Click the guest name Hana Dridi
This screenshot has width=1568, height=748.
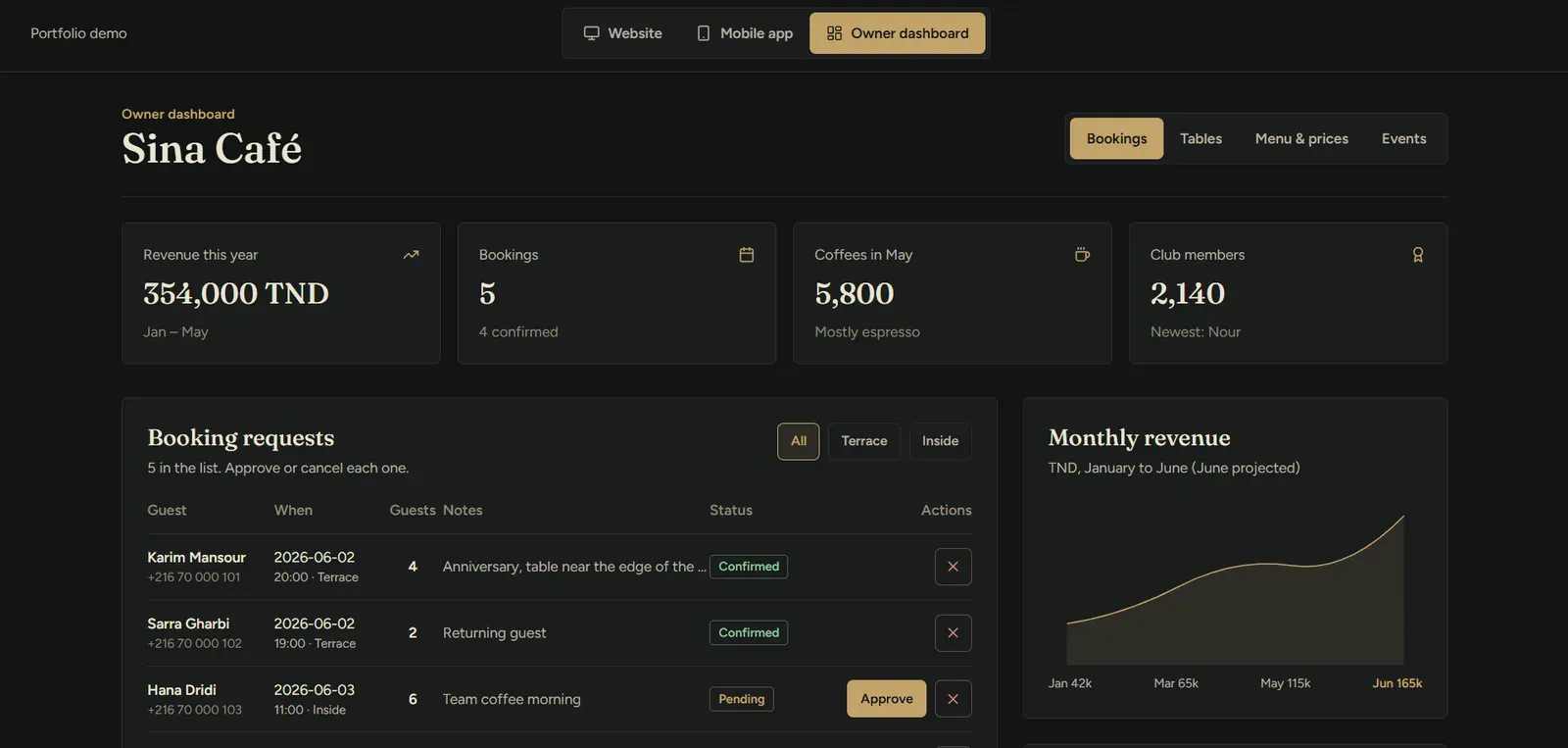tap(181, 690)
